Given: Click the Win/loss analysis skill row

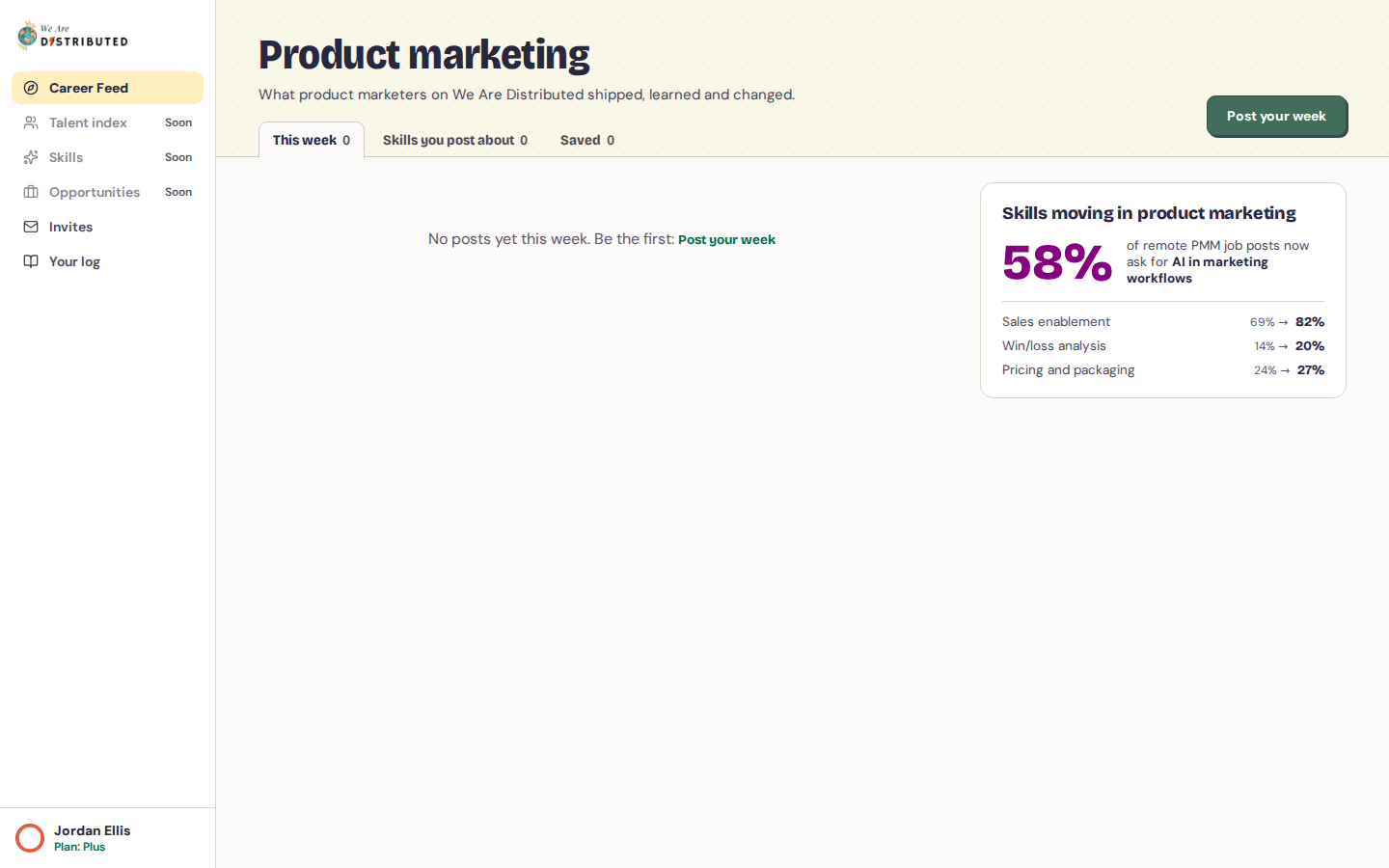Looking at the screenshot, I should click(1163, 345).
